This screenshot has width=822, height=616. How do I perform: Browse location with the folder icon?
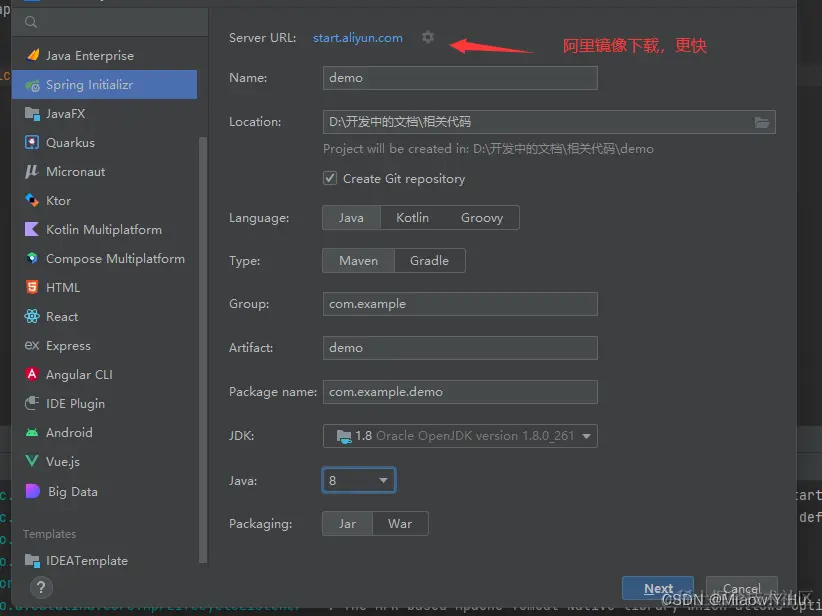(762, 122)
